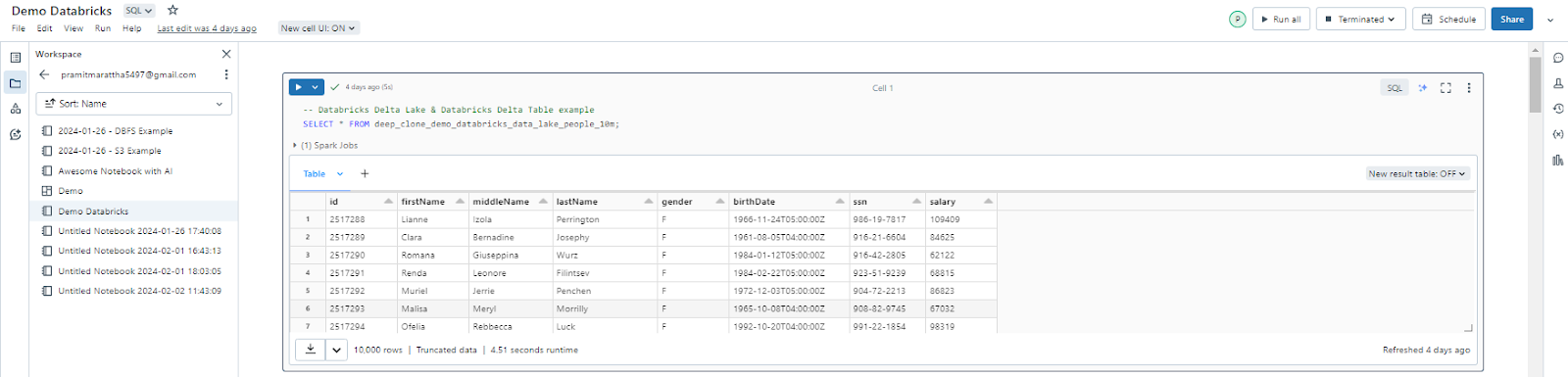Viewport: 1568px width, 377px height.
Task: Maximize Cell 1 with the fullscreen icon
Action: click(1445, 87)
